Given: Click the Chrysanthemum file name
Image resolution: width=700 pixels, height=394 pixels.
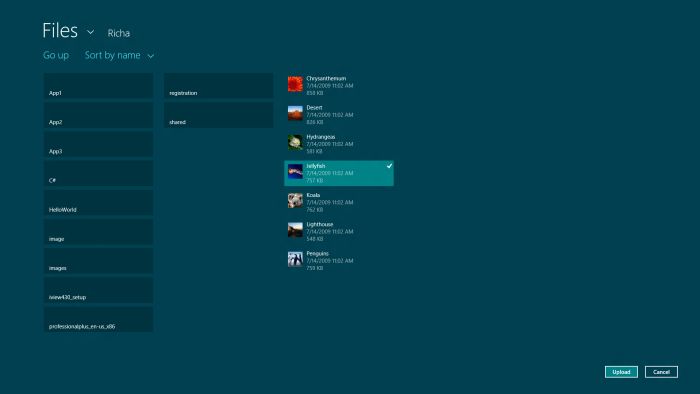Looking at the screenshot, I should click(x=326, y=79).
